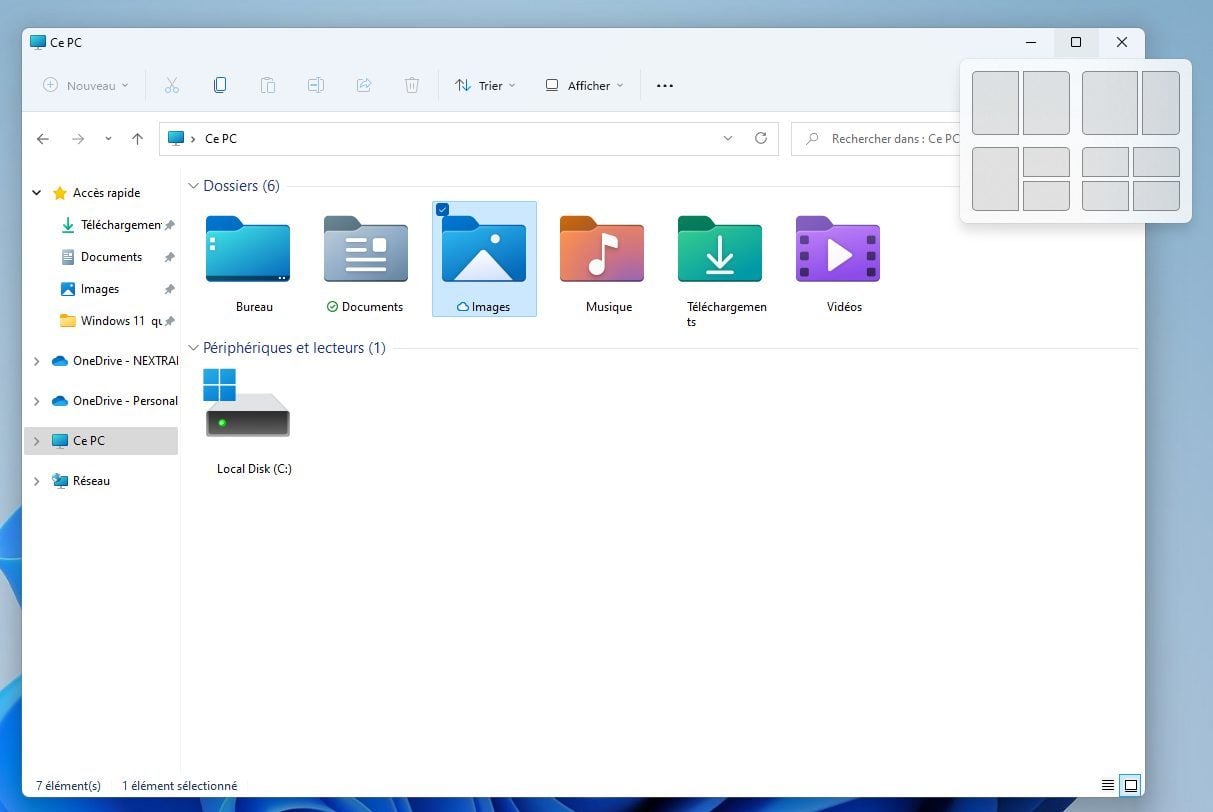Snap to bottom-right quadrant of four-grid layout
This screenshot has height=812, width=1213.
pos(1156,195)
